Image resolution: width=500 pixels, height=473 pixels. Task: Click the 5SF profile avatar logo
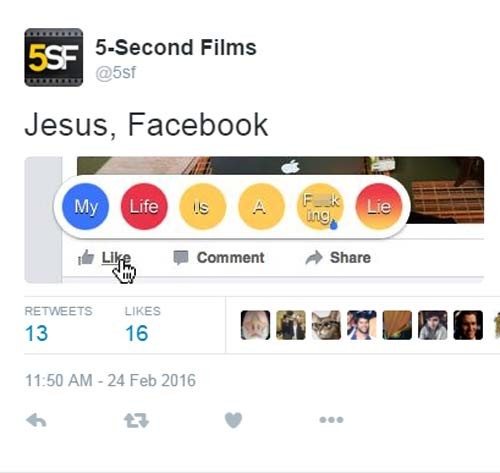[x=54, y=57]
